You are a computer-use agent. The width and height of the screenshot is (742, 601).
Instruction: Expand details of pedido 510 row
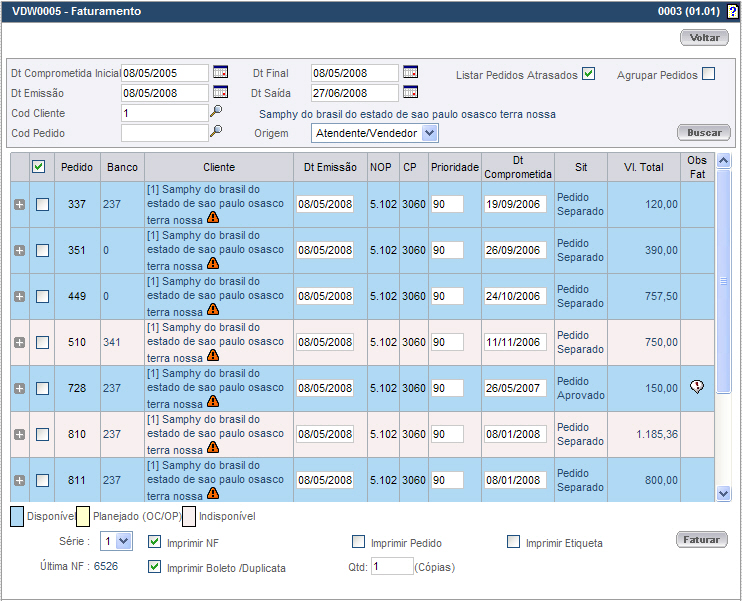pyautogui.click(x=19, y=343)
